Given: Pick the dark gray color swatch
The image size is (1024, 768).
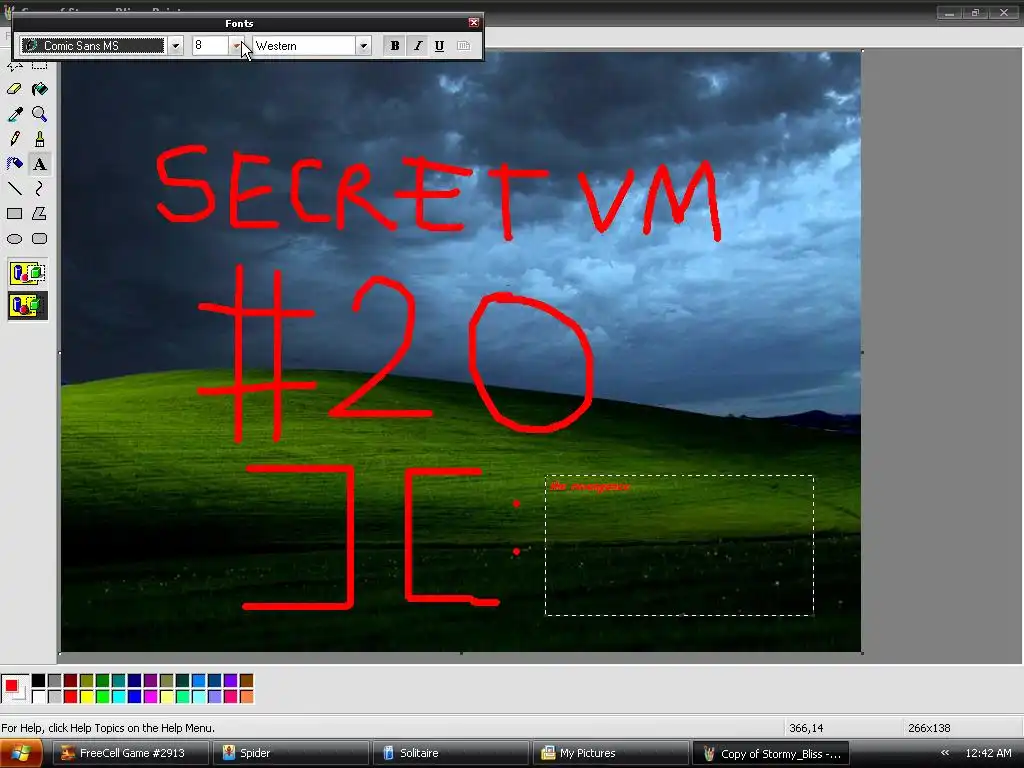Looking at the screenshot, I should pyautogui.click(x=55, y=680).
